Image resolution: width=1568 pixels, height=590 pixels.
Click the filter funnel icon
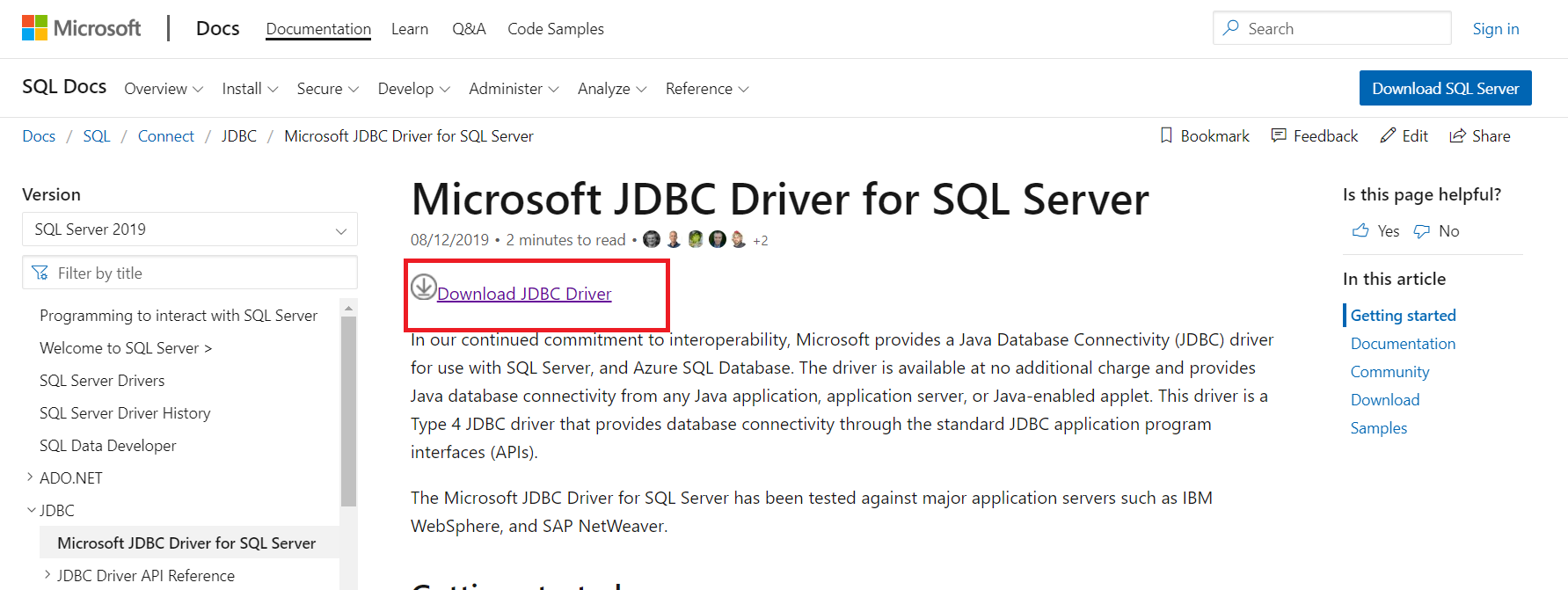coord(40,273)
